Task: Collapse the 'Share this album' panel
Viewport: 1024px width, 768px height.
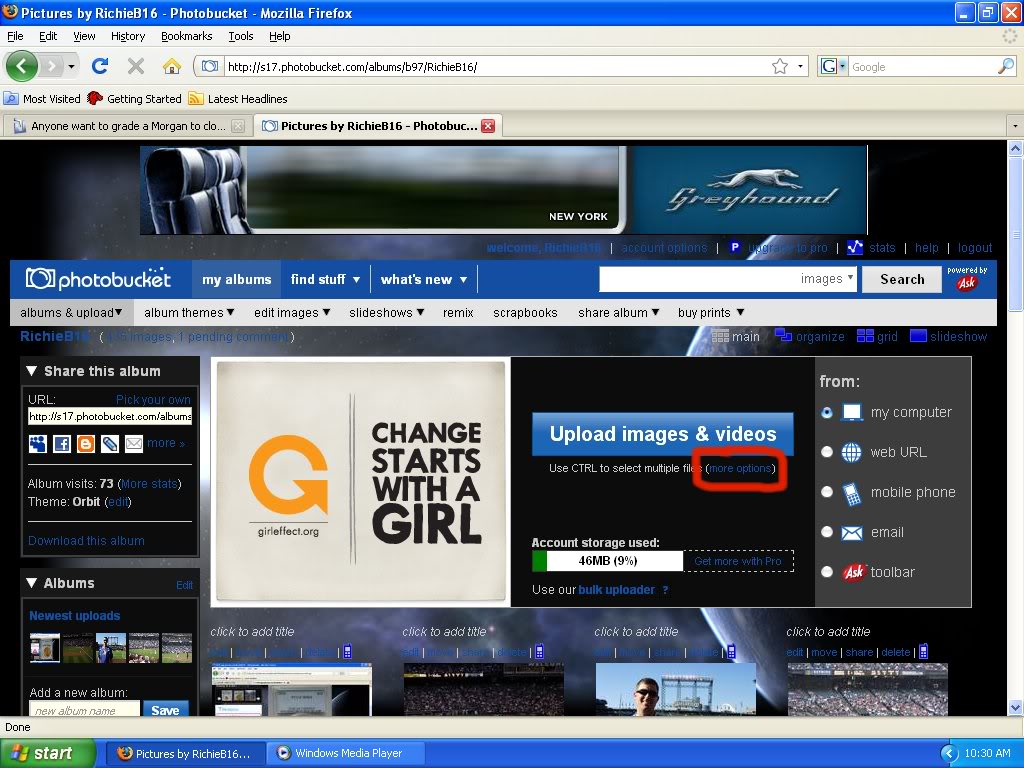Action: point(31,371)
